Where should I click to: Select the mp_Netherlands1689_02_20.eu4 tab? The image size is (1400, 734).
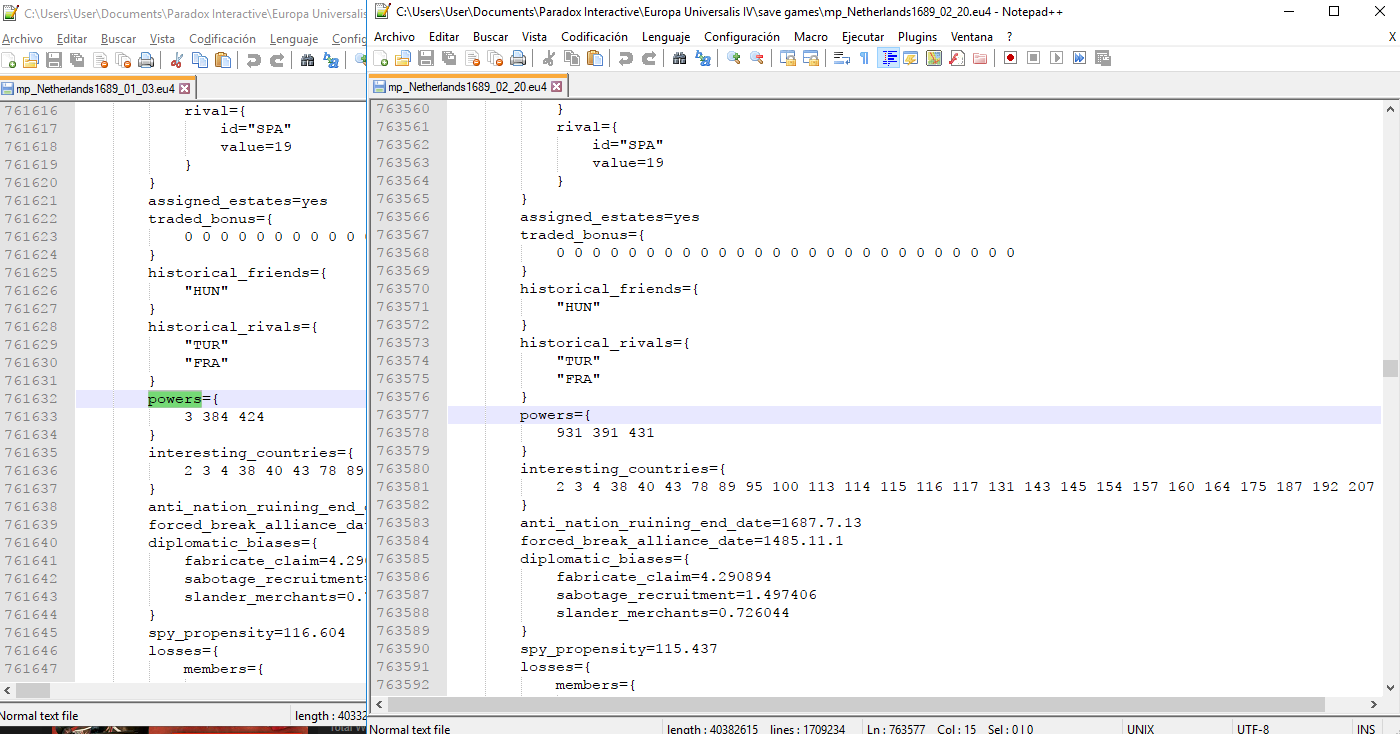click(466, 86)
